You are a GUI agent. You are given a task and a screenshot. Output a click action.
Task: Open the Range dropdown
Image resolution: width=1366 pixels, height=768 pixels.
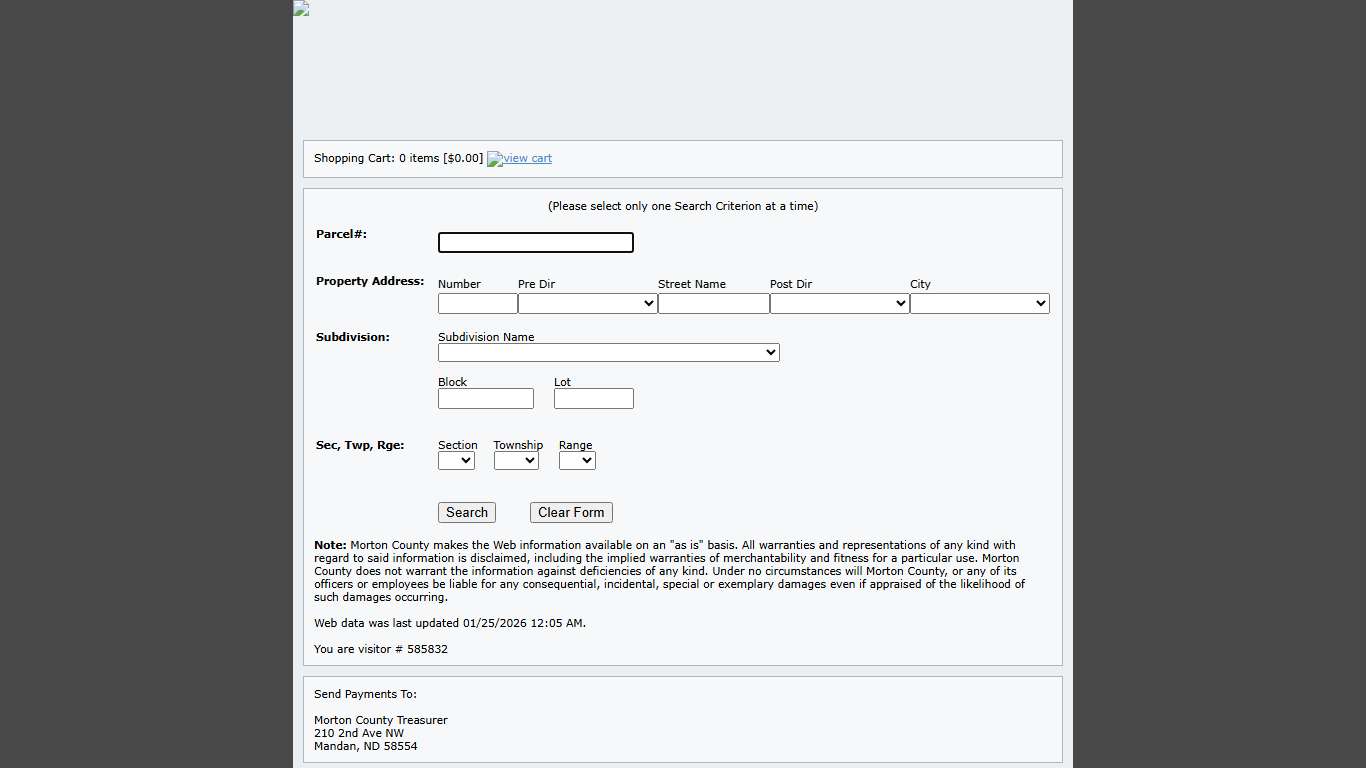[577, 460]
